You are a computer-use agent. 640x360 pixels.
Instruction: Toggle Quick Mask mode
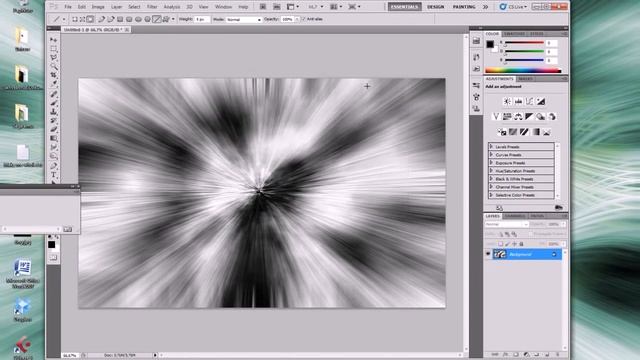[x=53, y=257]
